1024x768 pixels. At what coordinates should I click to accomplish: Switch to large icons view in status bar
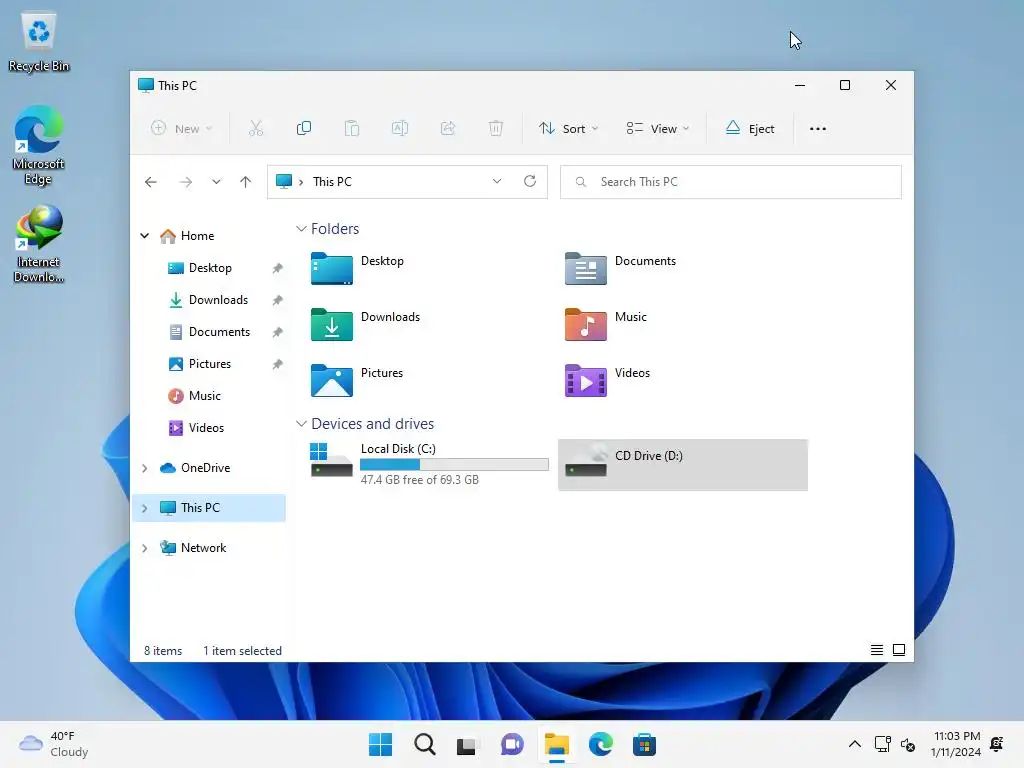(x=899, y=650)
